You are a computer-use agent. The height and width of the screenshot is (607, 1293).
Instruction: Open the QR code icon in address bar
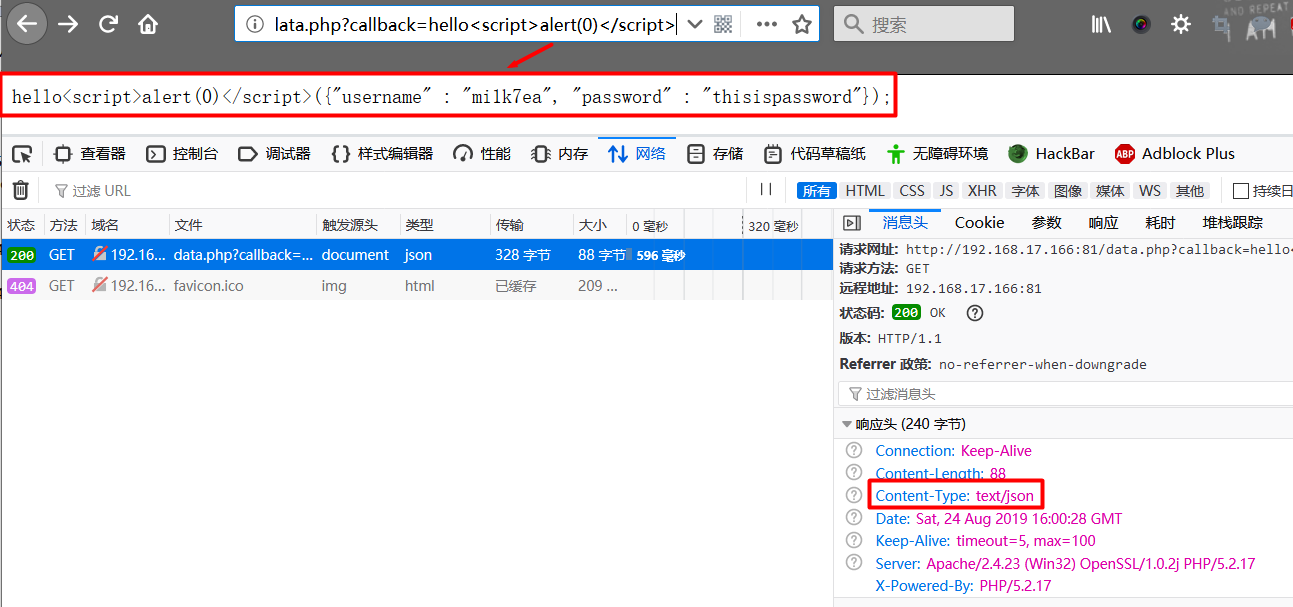(723, 25)
